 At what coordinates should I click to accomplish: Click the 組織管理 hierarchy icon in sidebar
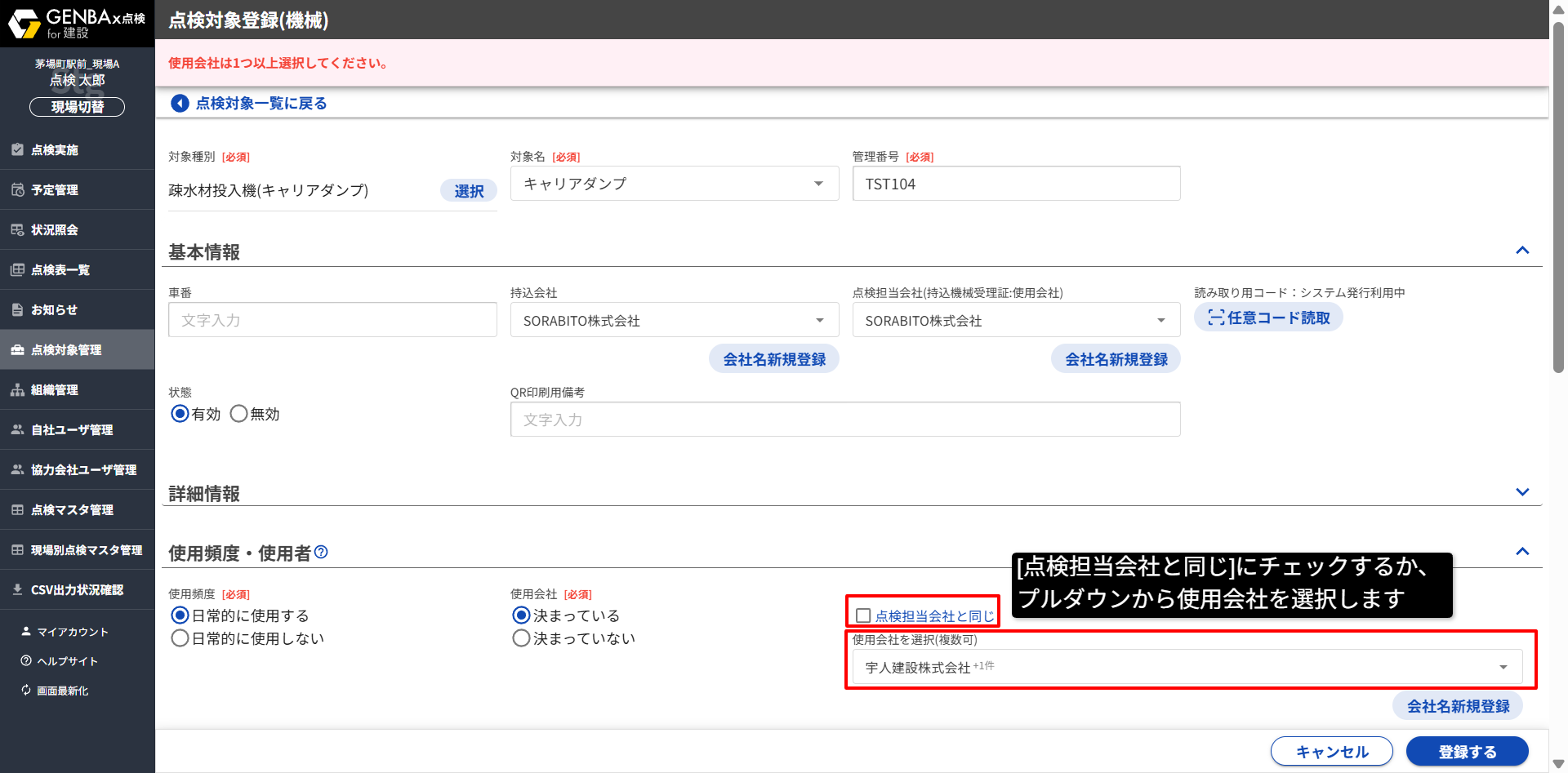pyautogui.click(x=17, y=390)
